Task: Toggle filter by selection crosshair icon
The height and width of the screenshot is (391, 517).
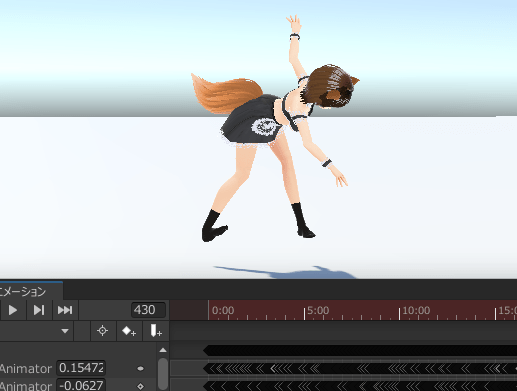Action: [102, 331]
